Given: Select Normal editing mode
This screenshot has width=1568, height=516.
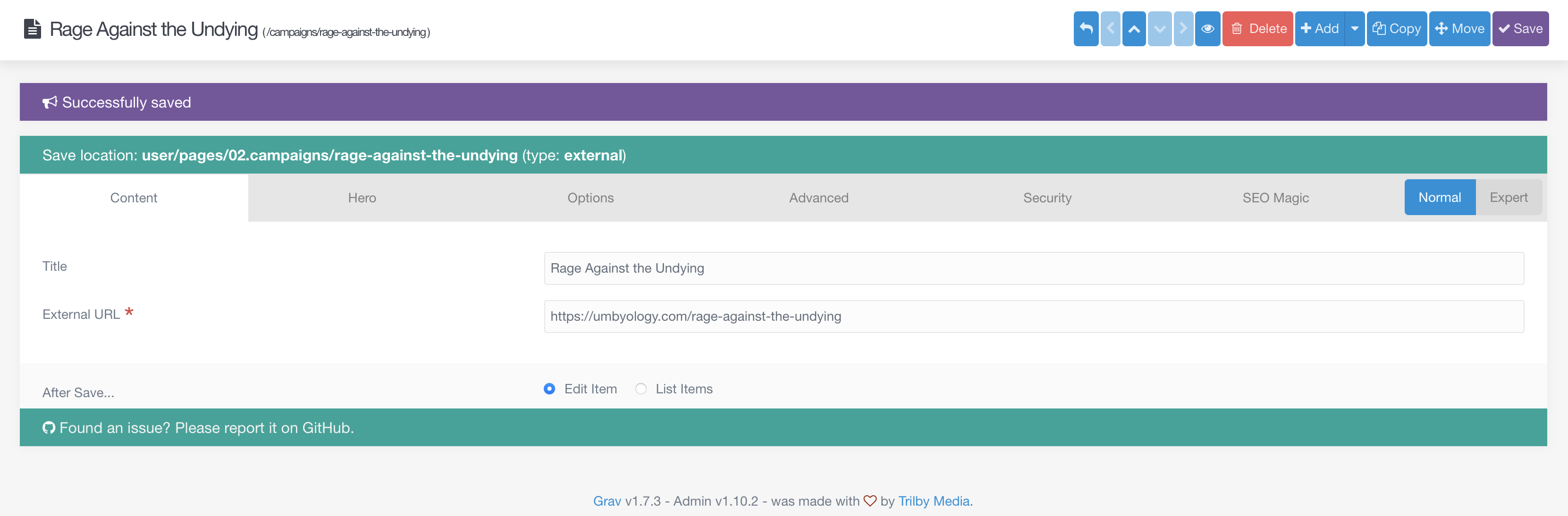Looking at the screenshot, I should coord(1440,197).
